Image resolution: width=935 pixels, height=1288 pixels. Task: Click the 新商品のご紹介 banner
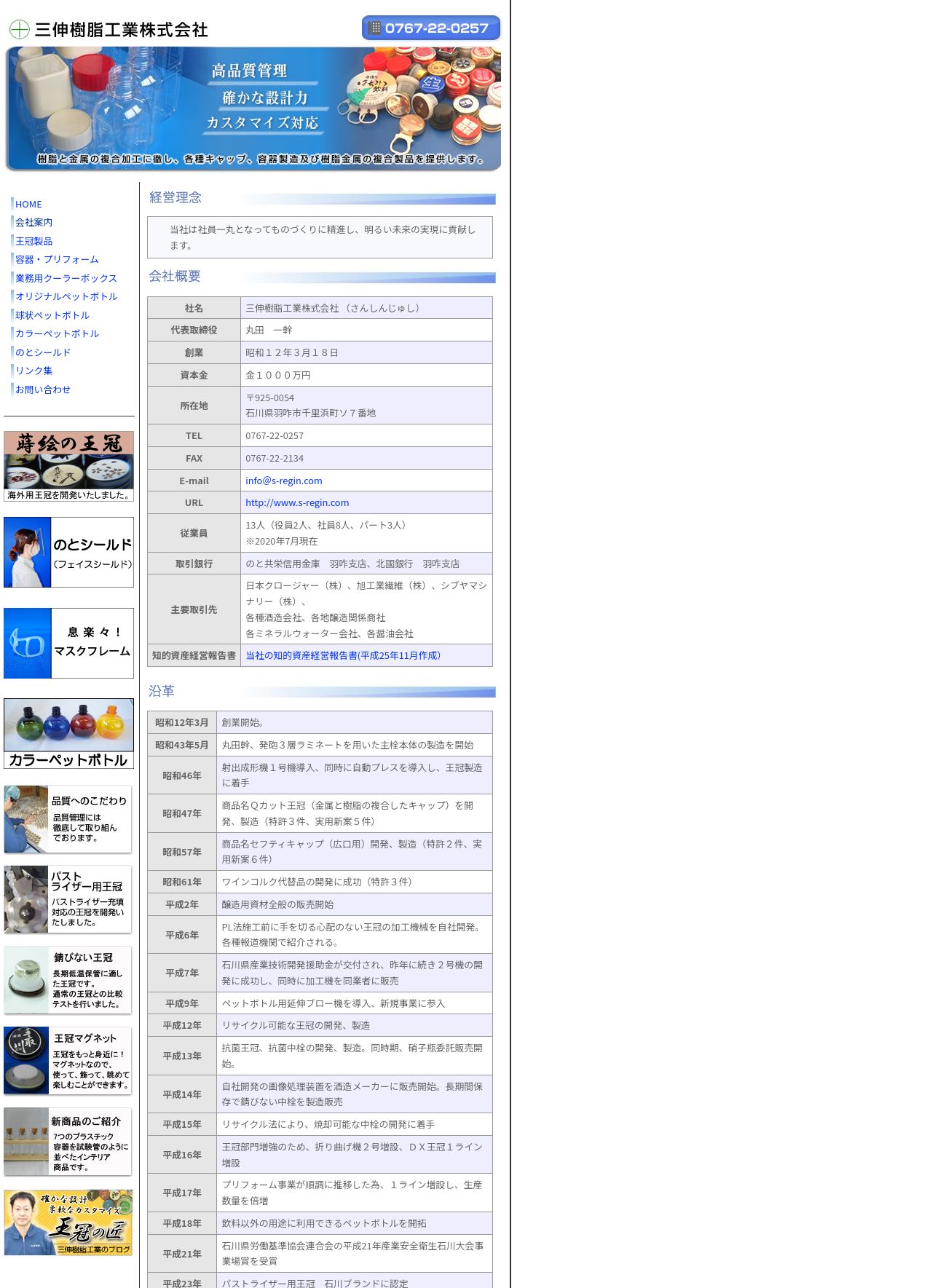tap(68, 1142)
